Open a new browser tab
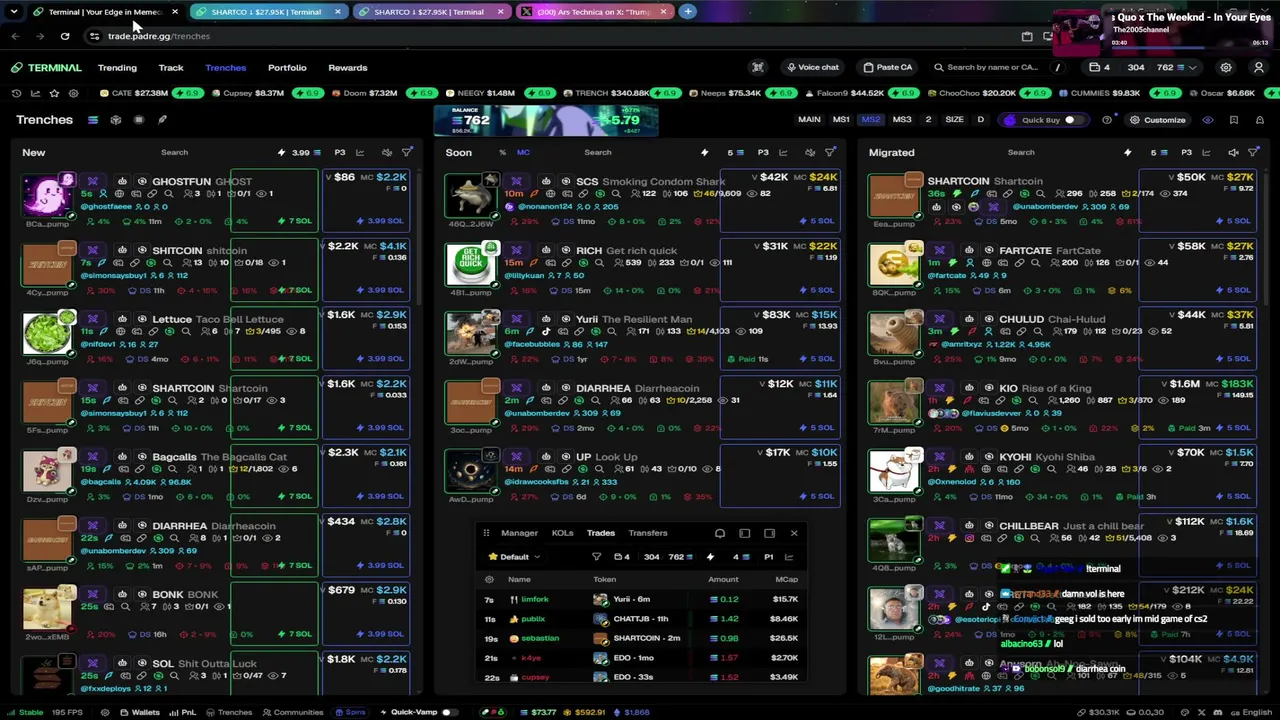 click(x=688, y=12)
